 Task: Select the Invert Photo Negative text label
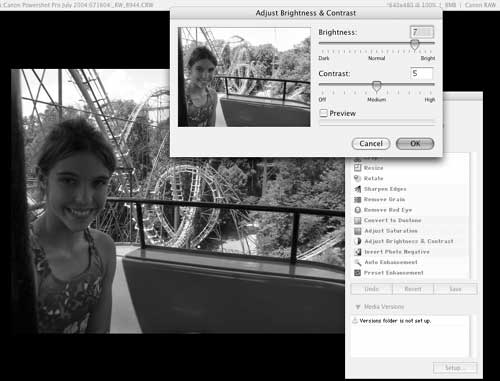[x=397, y=252]
